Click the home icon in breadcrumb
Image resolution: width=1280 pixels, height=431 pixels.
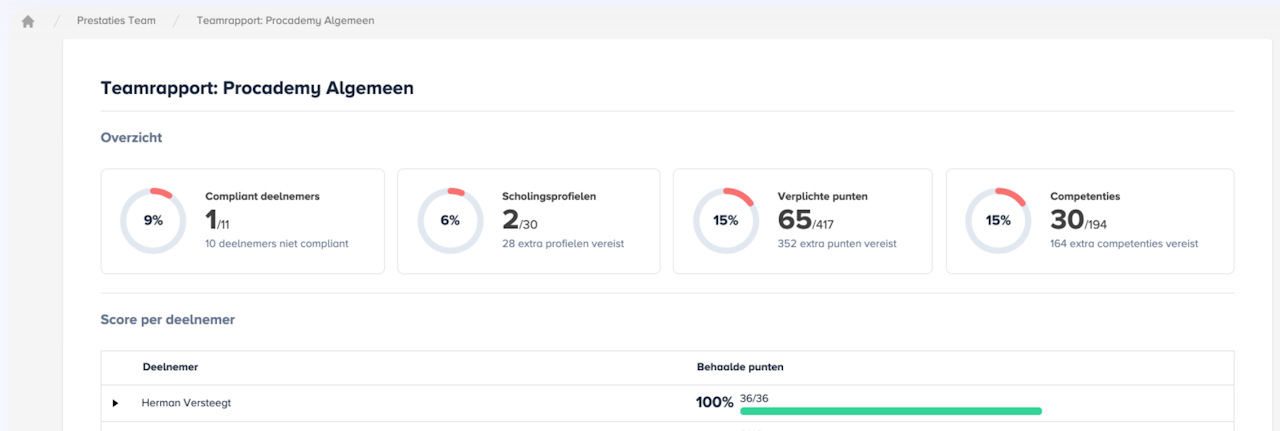point(28,21)
